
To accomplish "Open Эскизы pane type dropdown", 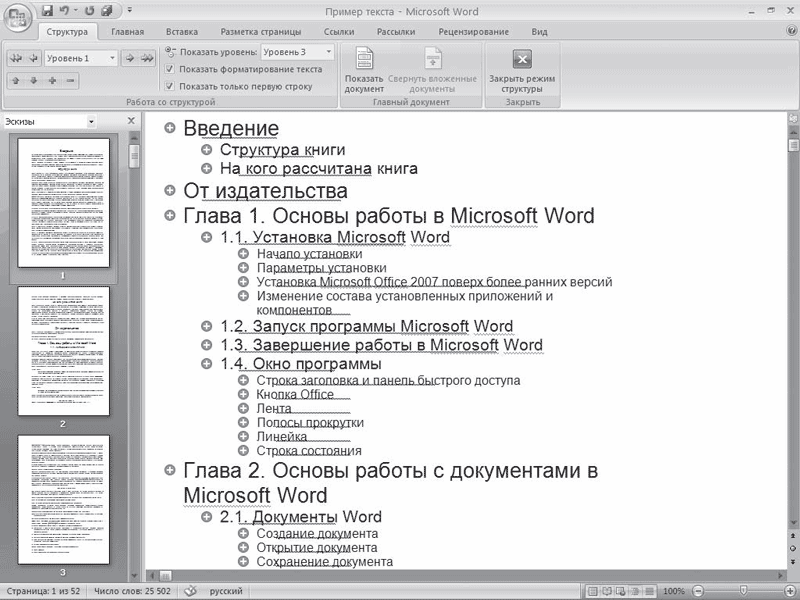I will point(91,121).
